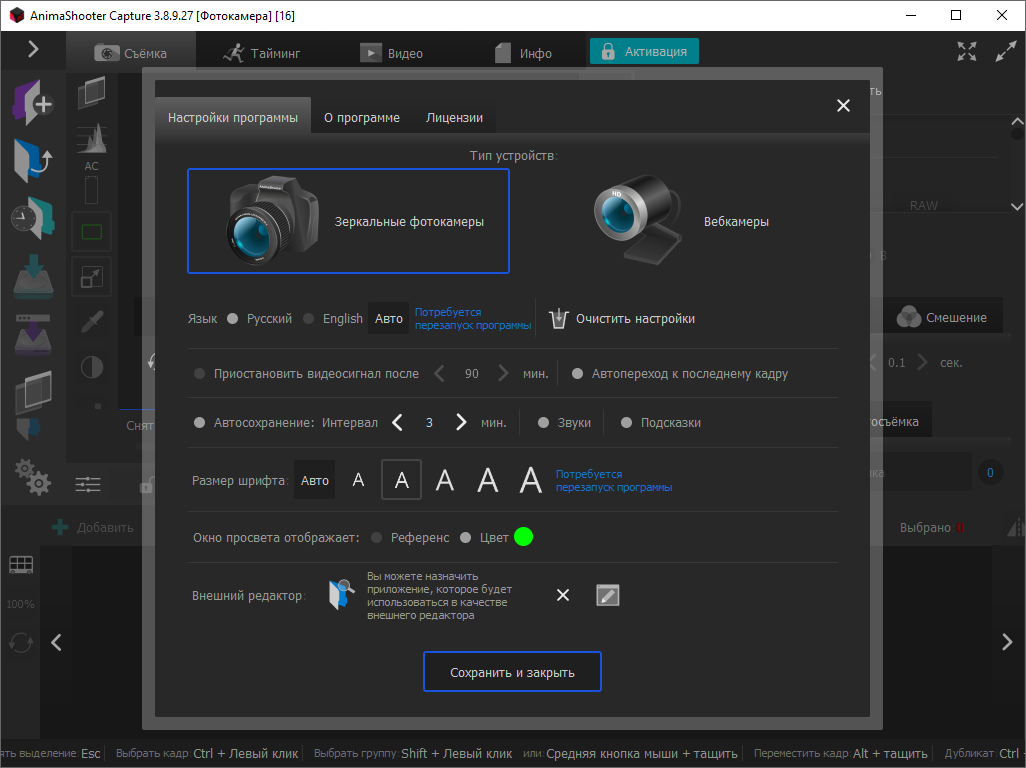1026x768 pixels.
Task: Remove the assigned external editor
Action: point(563,595)
